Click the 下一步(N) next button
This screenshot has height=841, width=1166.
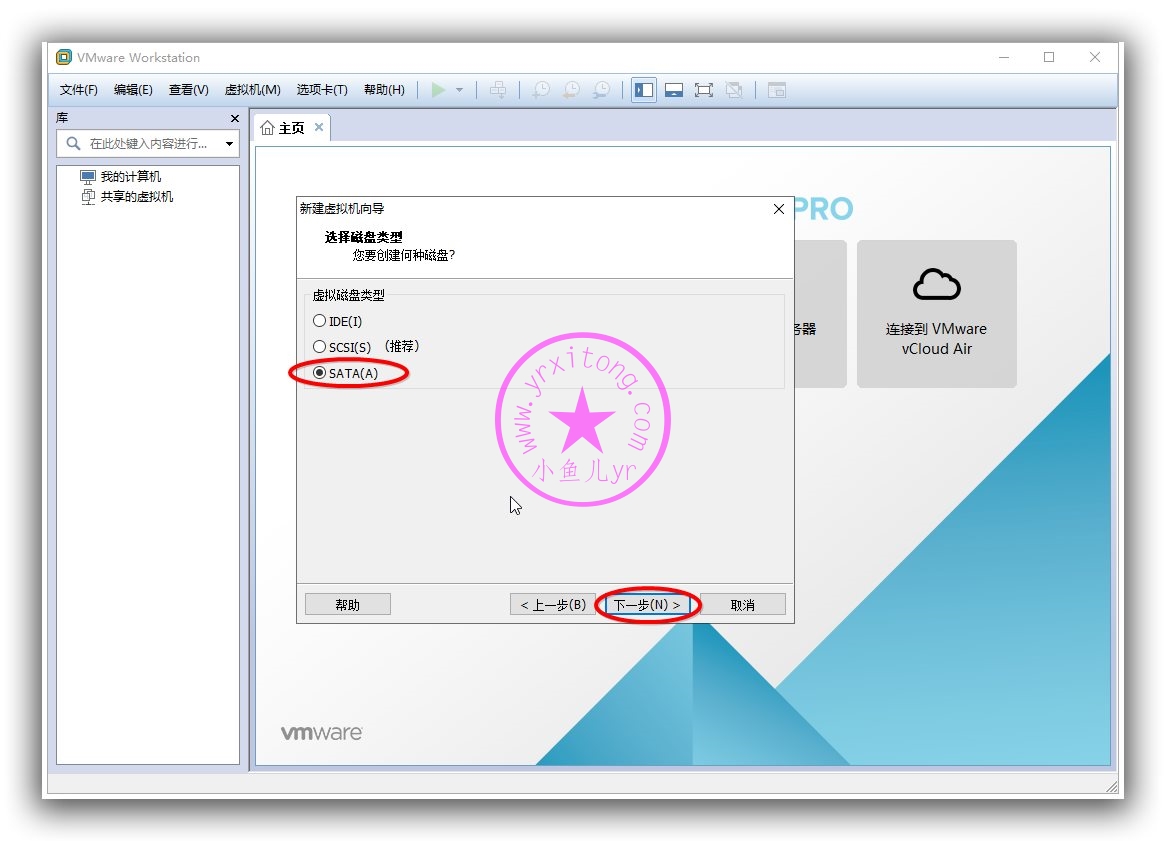647,605
